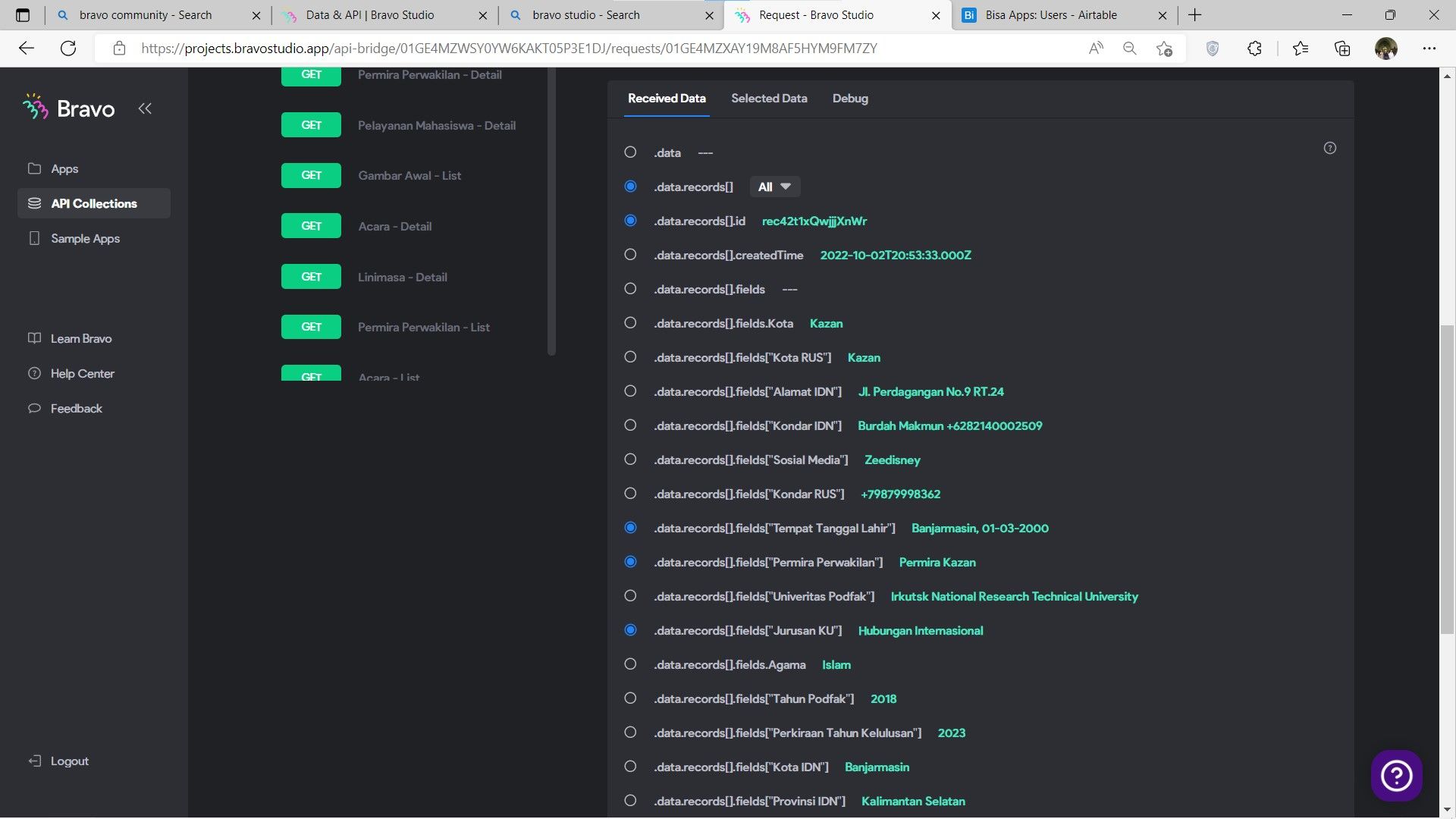Open the All dropdown for data.records[]
1456x819 pixels.
[x=774, y=187]
